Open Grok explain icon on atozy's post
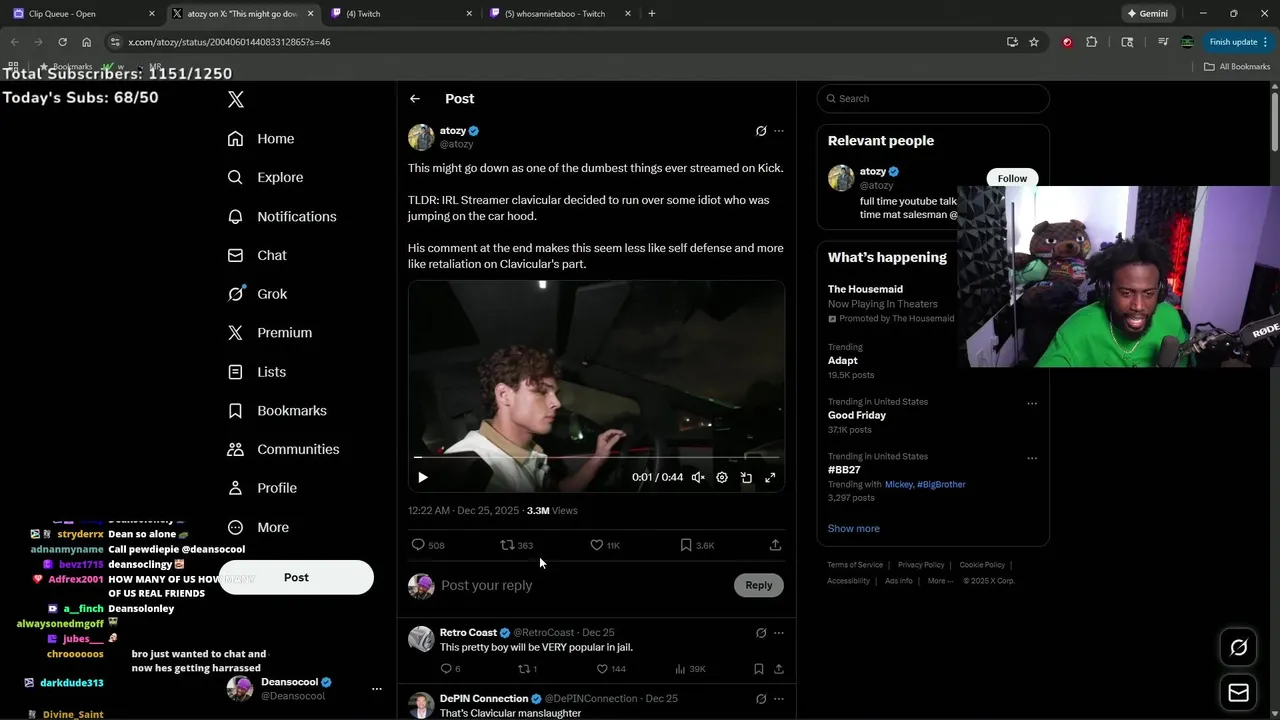Viewport: 1280px width, 720px height. coord(761,131)
